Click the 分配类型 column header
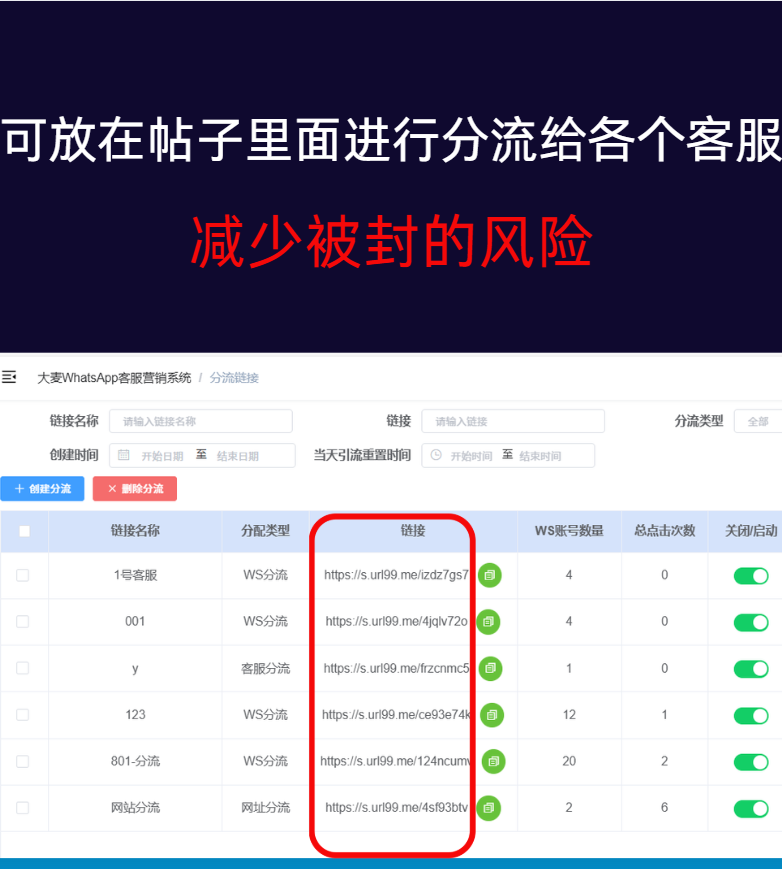Viewport: 782px width, 869px height. click(265, 530)
